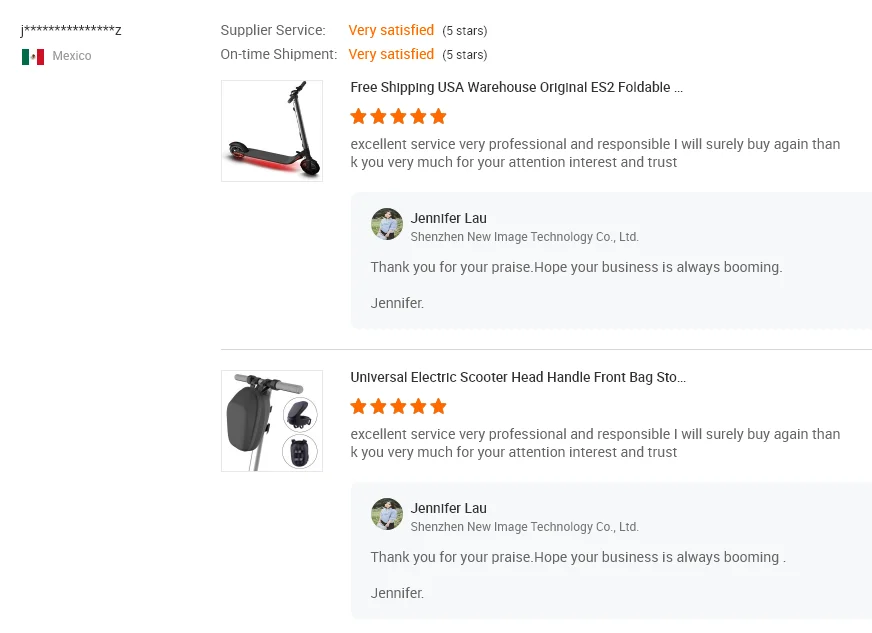Open the scooter front bag product thumbnail
872x633 pixels.
point(272,421)
